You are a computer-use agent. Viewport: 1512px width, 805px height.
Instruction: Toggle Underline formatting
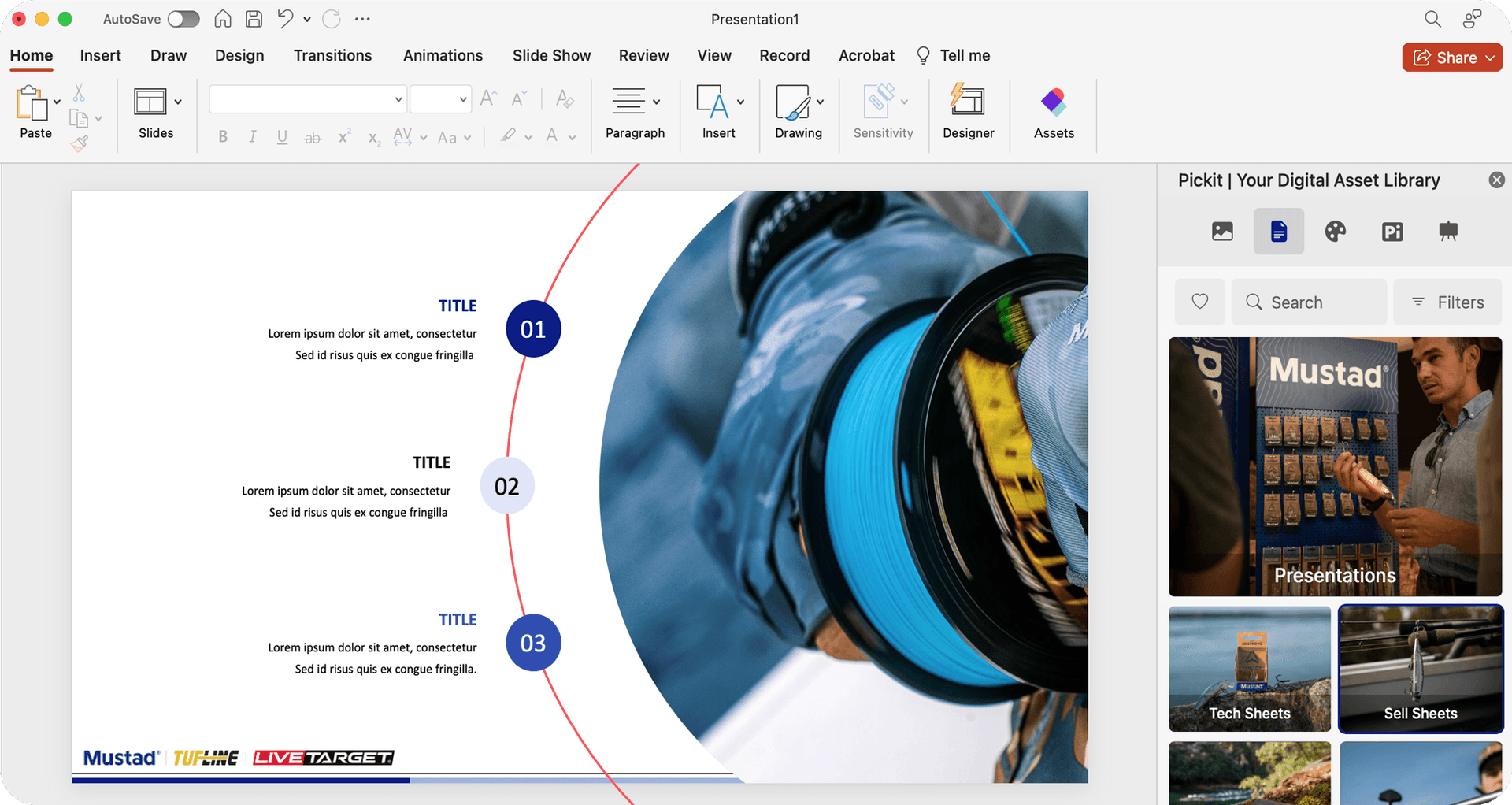click(x=282, y=137)
